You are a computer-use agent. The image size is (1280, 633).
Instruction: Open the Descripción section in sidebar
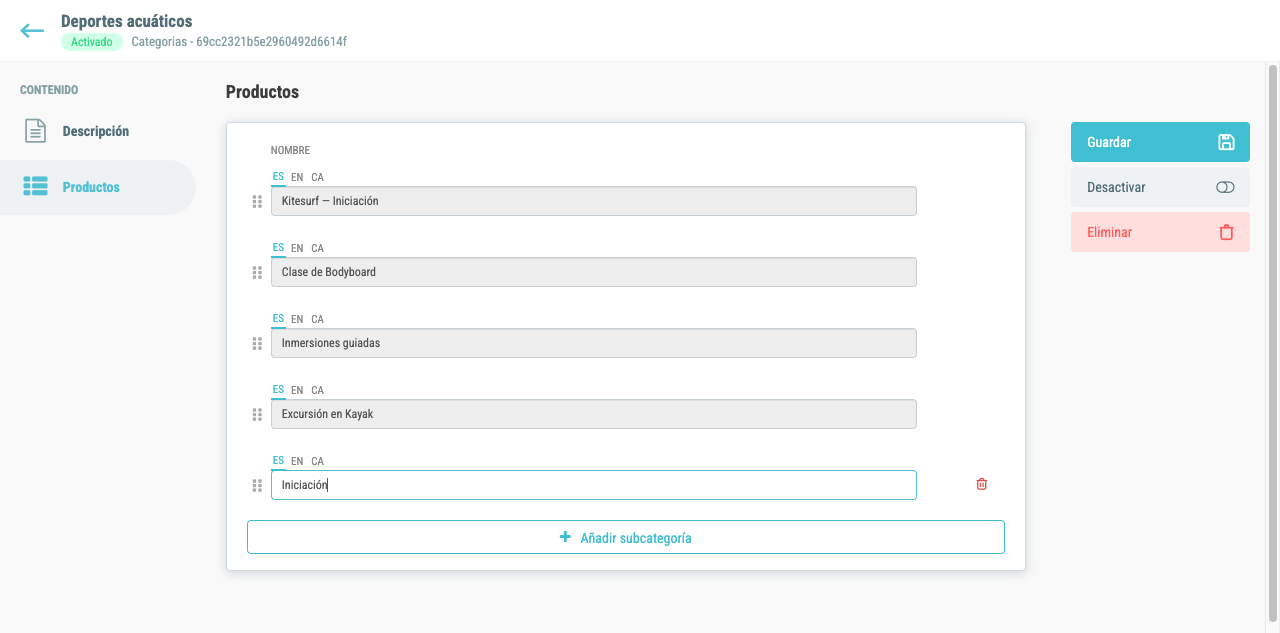(98, 131)
